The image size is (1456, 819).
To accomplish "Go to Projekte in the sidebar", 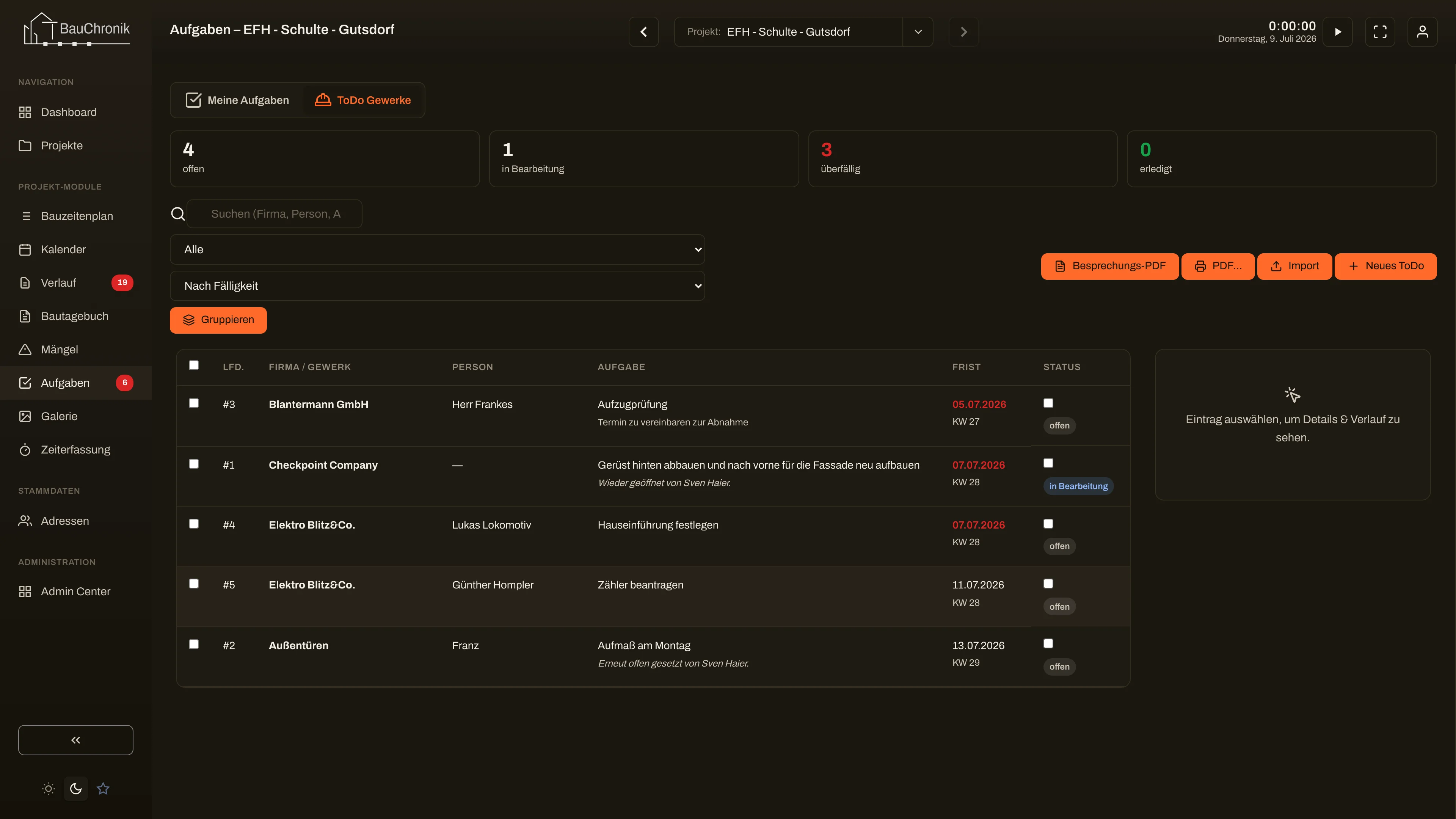I will [76, 145].
